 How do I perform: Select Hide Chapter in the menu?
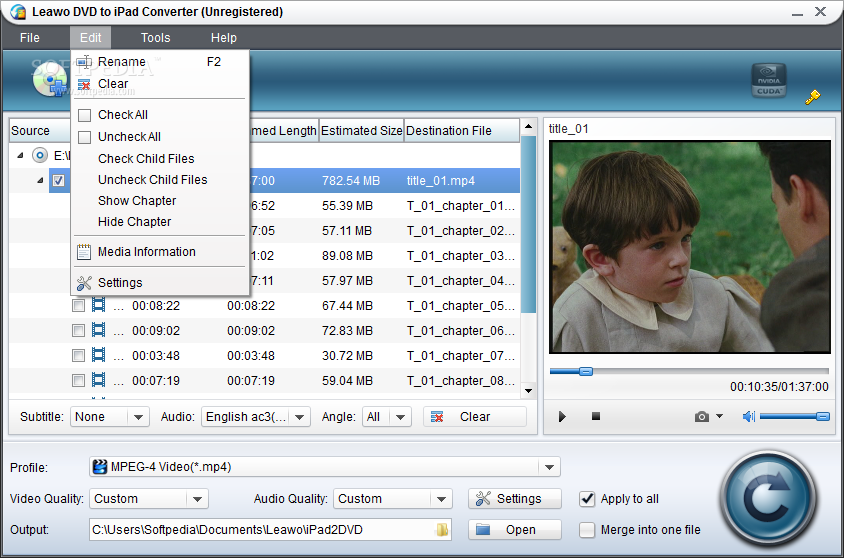[x=160, y=221]
